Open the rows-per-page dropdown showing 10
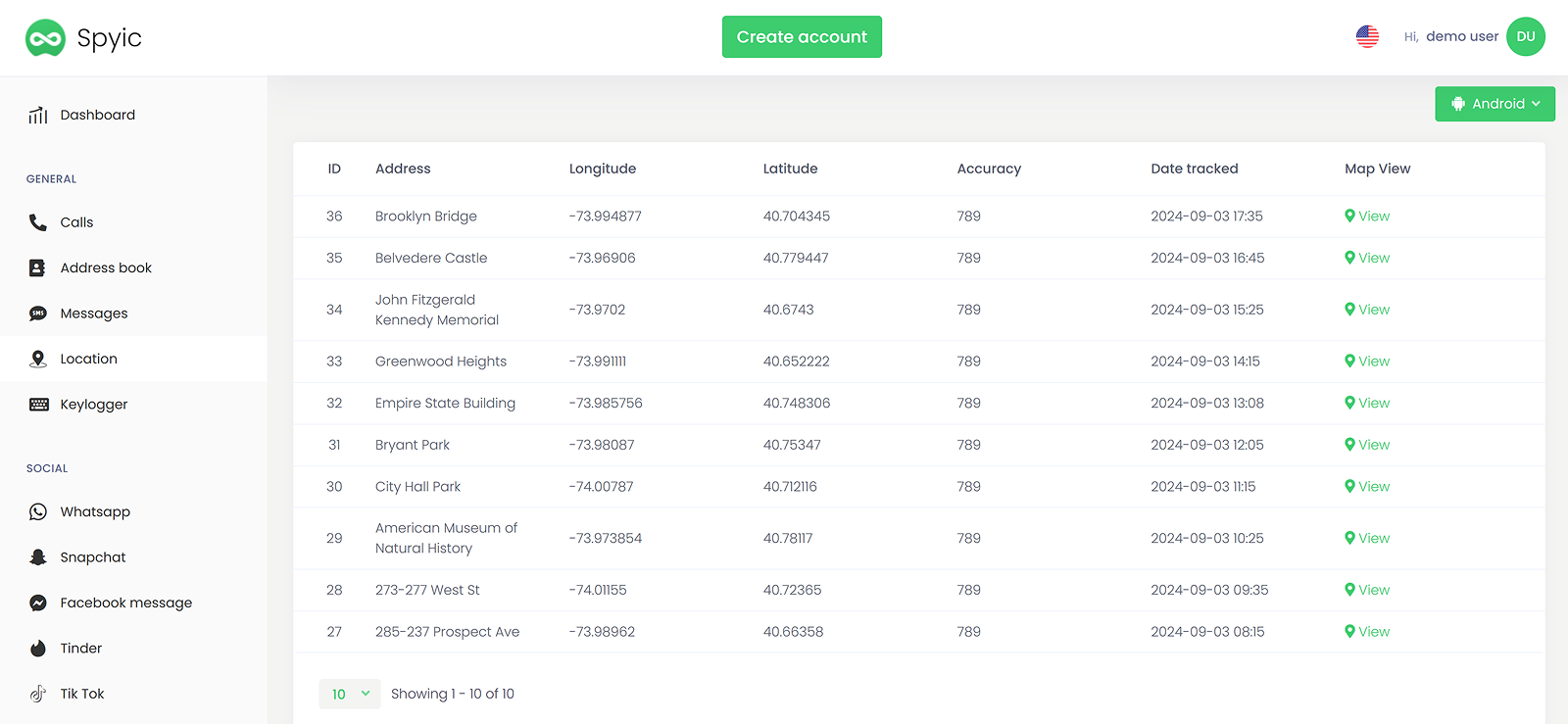 [350, 694]
